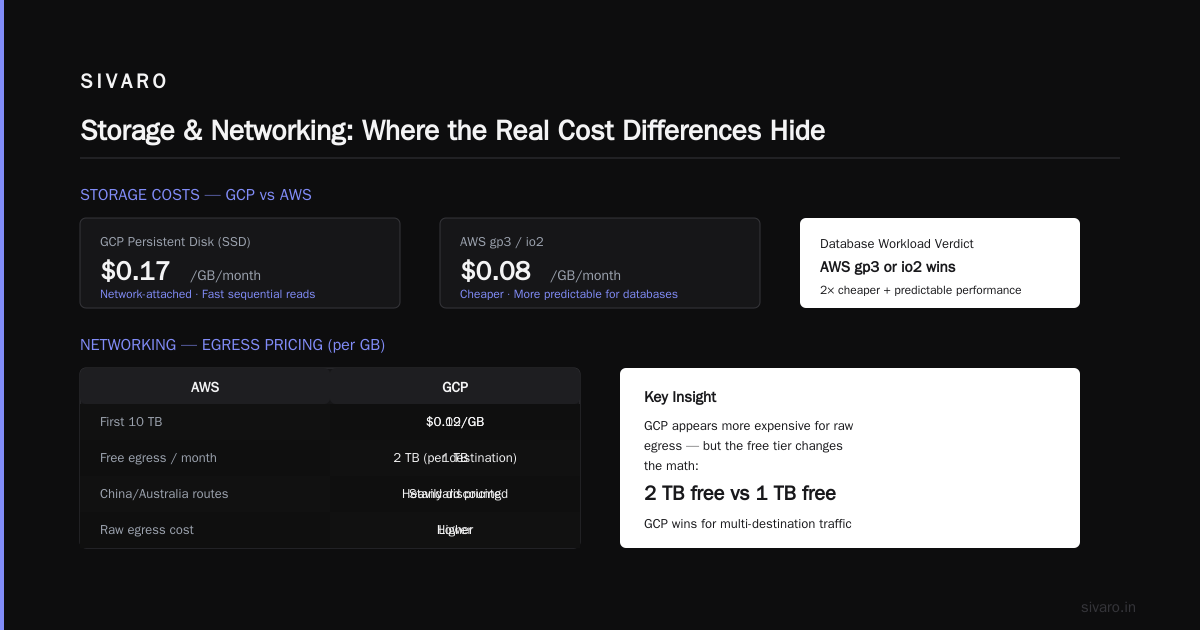This screenshot has height=630, width=1200.
Task: Click the 'Key Insight' heading
Action: coord(680,397)
